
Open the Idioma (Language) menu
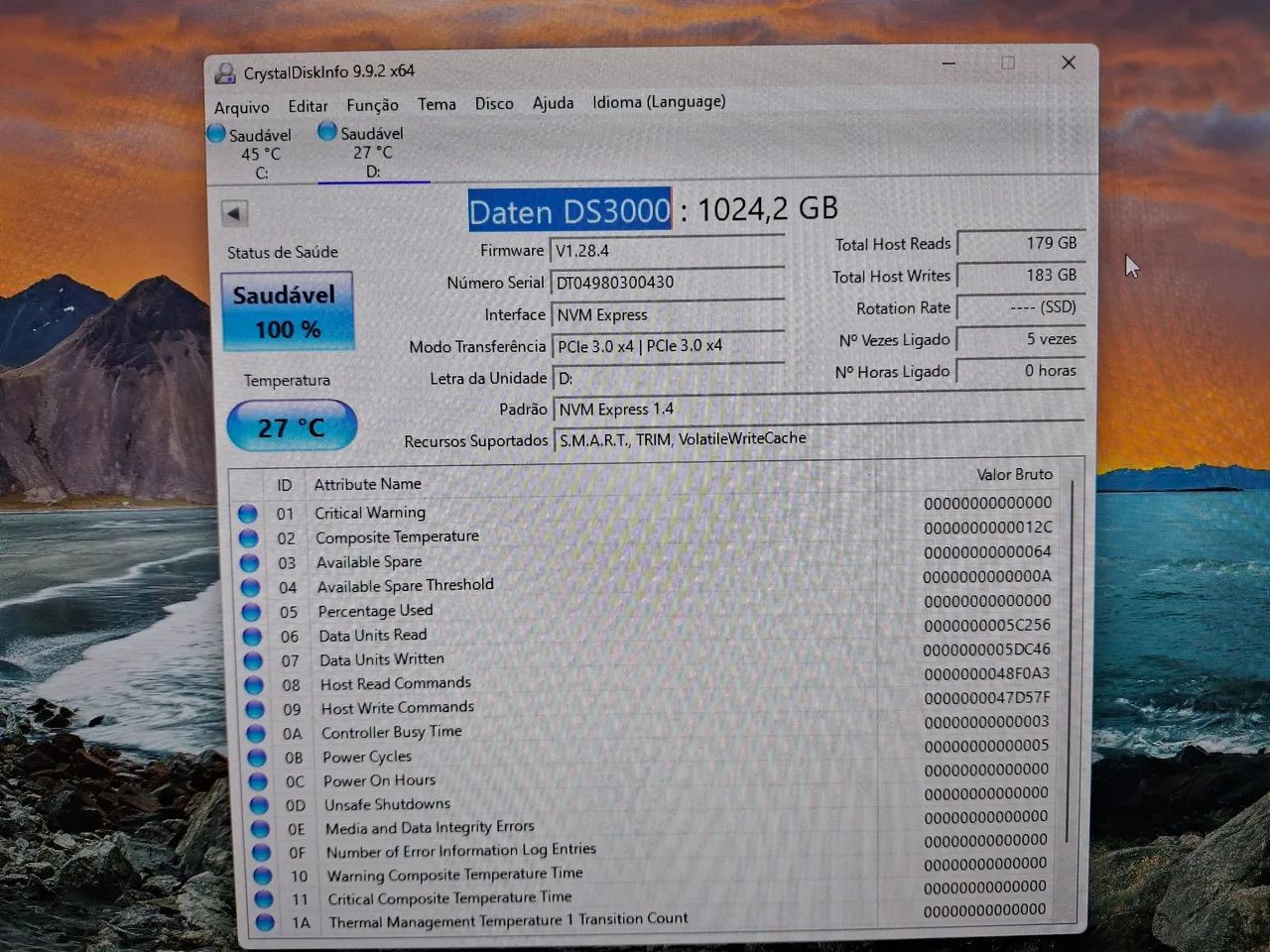point(659,101)
